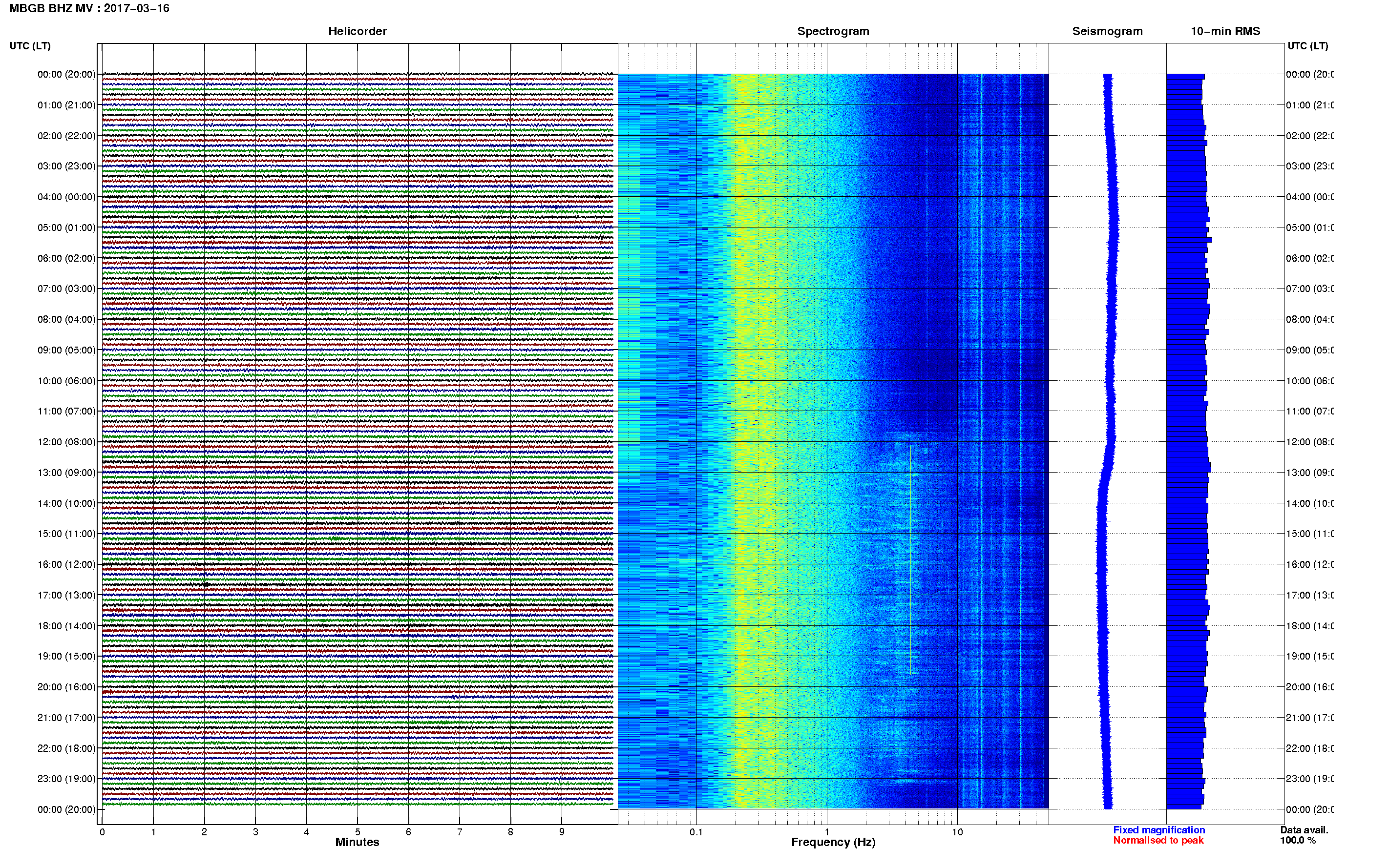The image size is (1389, 868).
Task: Click the 0.1 frequency tick label
Action: 696,832
